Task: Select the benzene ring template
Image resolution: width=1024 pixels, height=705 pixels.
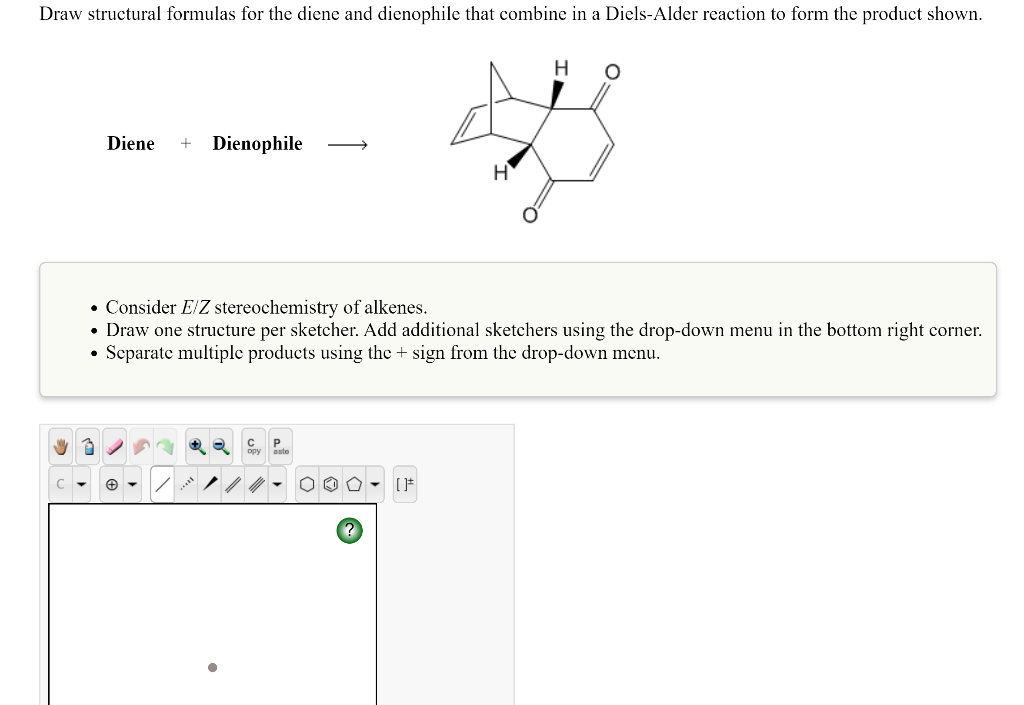Action: [x=332, y=483]
